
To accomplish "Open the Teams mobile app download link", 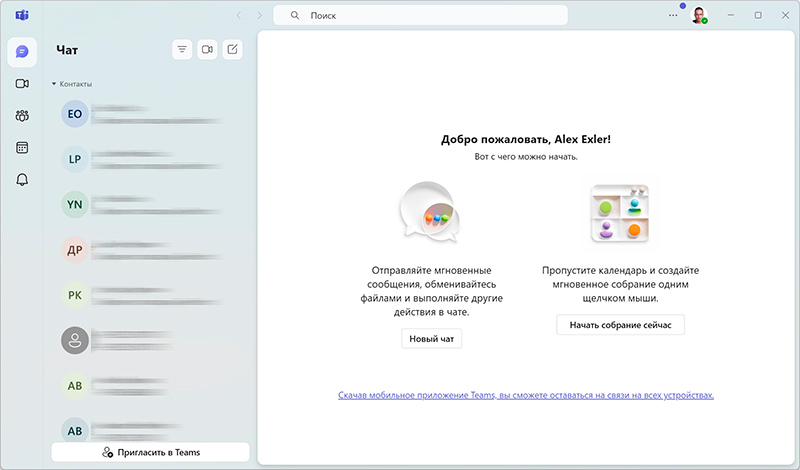I will (526, 395).
